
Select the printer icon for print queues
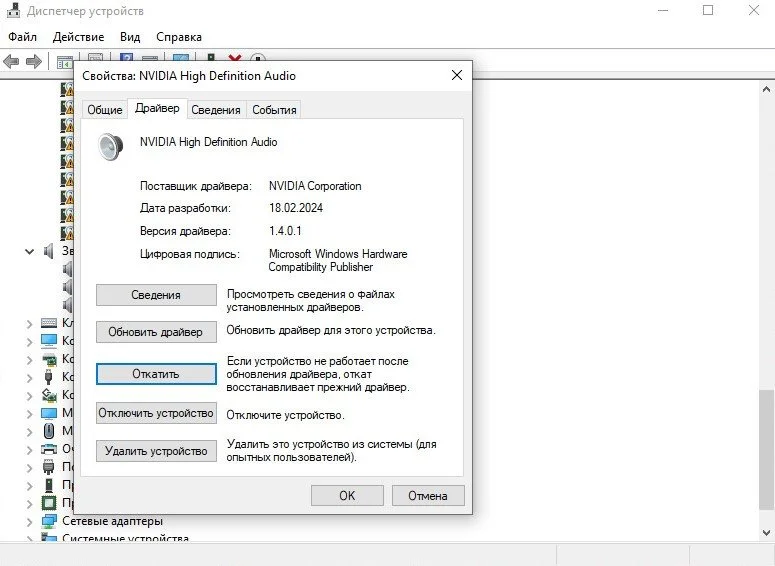pyautogui.click(x=48, y=449)
